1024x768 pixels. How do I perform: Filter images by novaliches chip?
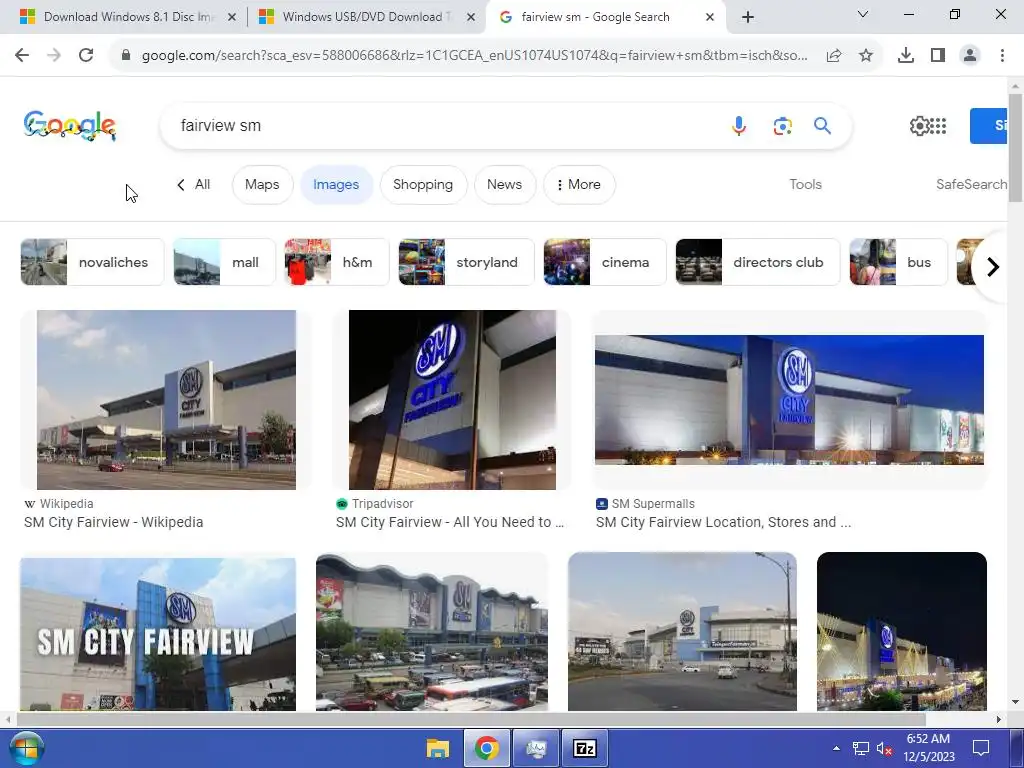tap(92, 262)
